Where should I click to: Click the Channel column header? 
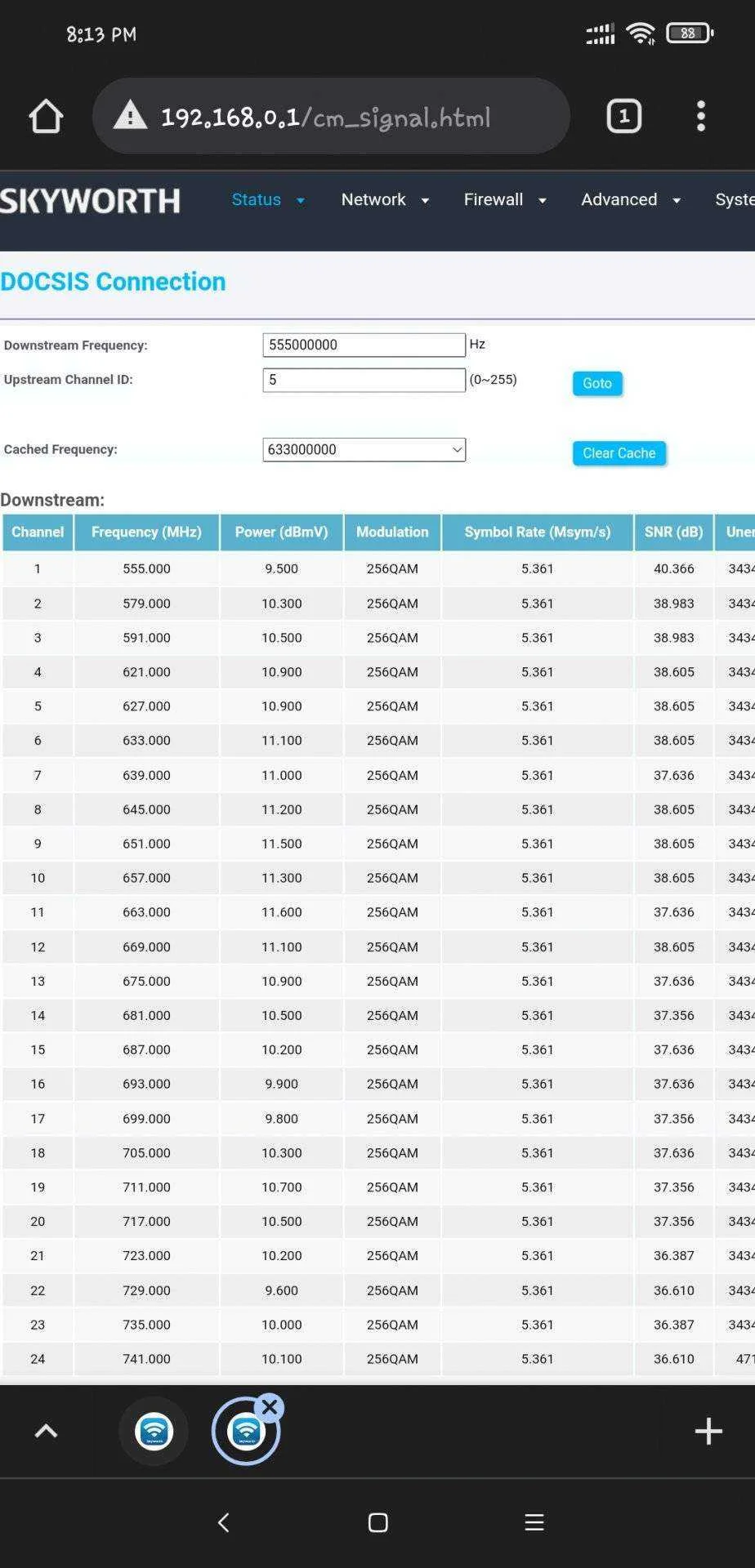(x=38, y=532)
